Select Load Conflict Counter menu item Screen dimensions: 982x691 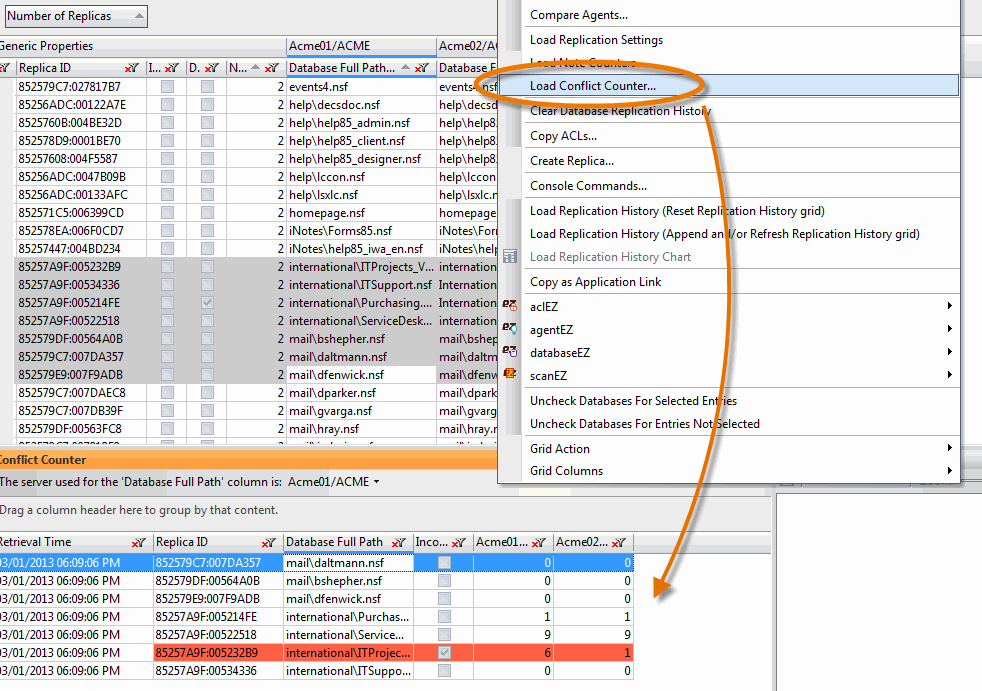[x=593, y=86]
